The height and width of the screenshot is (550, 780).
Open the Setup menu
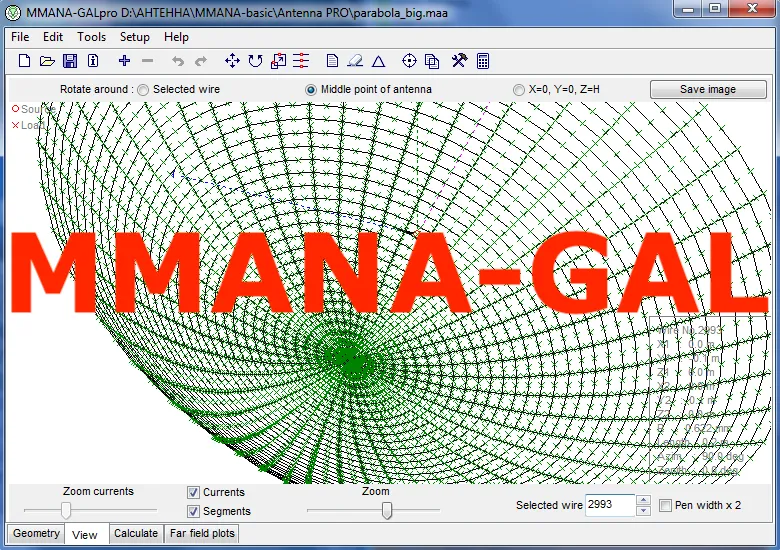135,37
